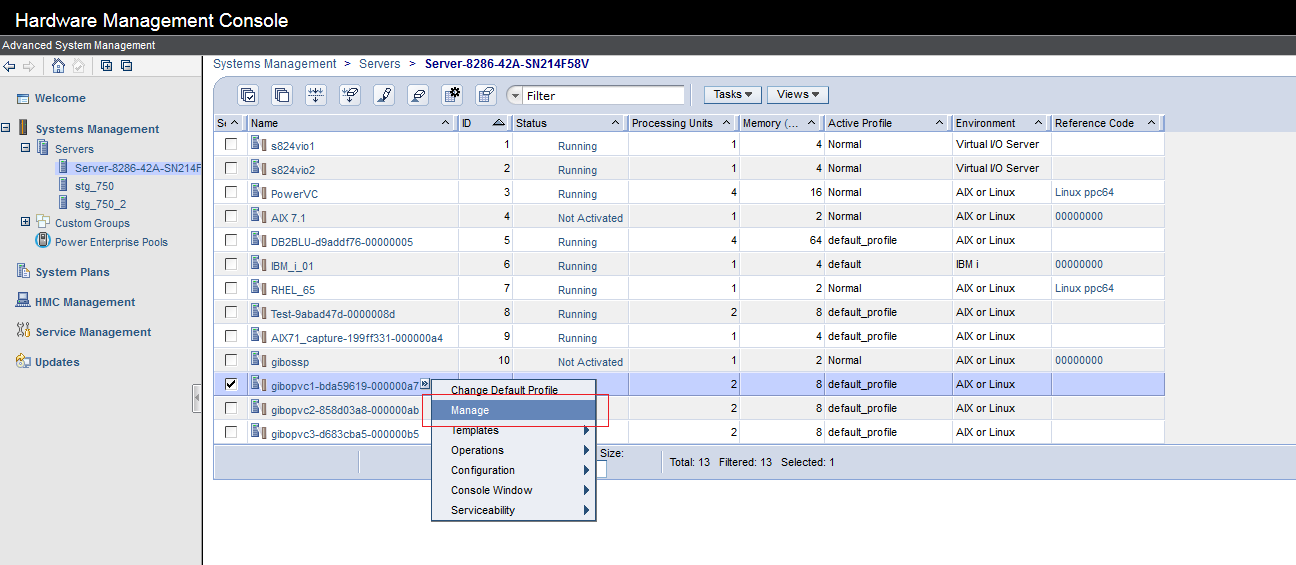Open the Filter dropdown arrow
Image resolution: width=1296 pixels, height=565 pixels.
pos(515,96)
